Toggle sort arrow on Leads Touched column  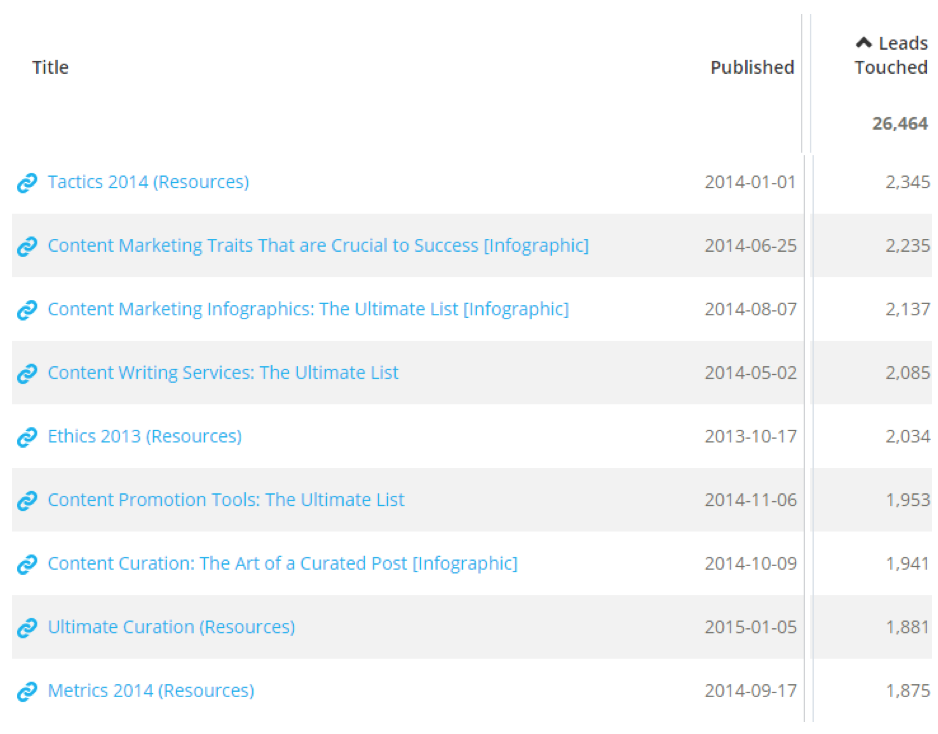(x=863, y=42)
